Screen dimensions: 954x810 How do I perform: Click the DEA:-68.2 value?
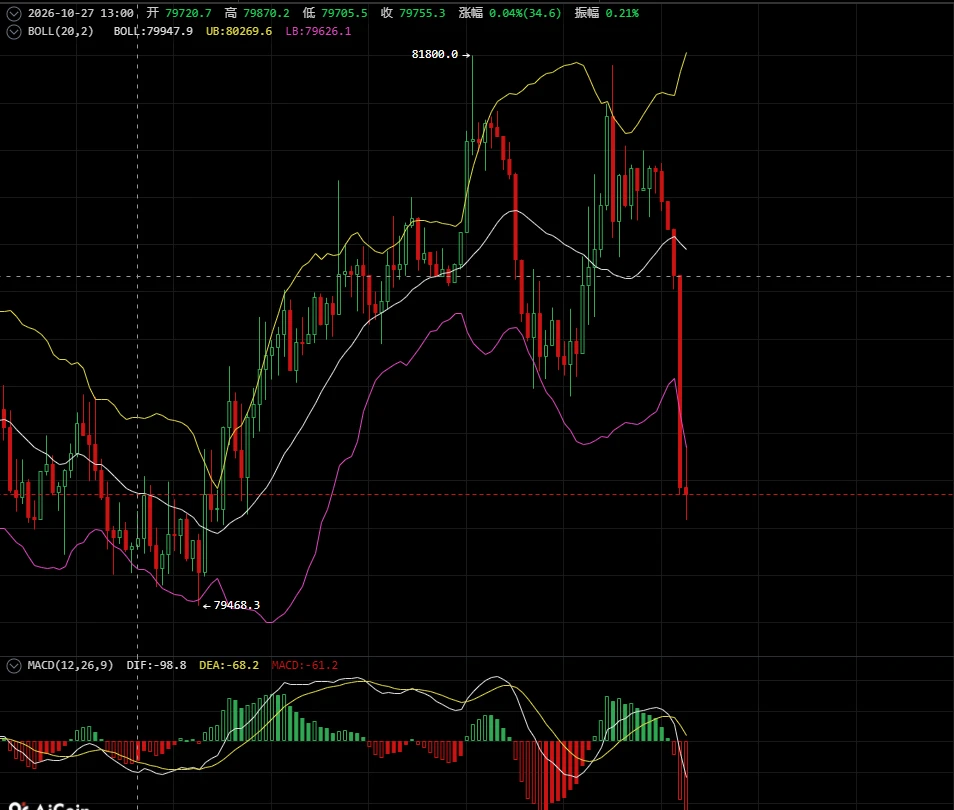[229, 665]
